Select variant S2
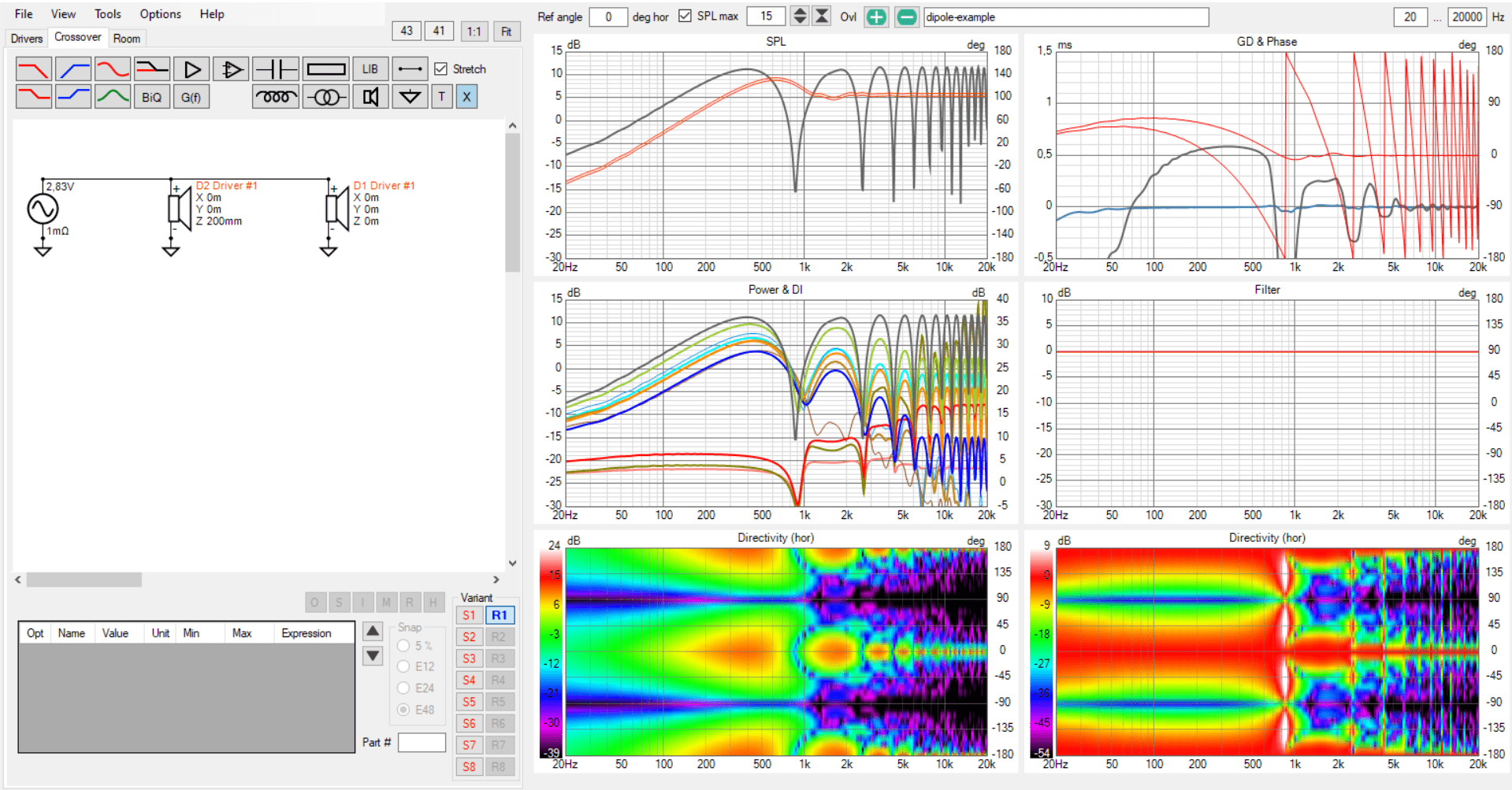 coord(469,636)
